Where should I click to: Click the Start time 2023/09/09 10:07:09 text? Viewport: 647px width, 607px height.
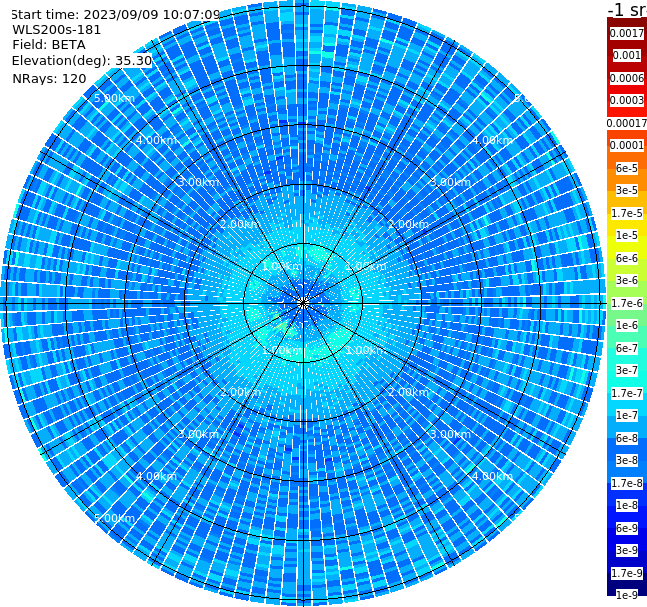pos(115,14)
